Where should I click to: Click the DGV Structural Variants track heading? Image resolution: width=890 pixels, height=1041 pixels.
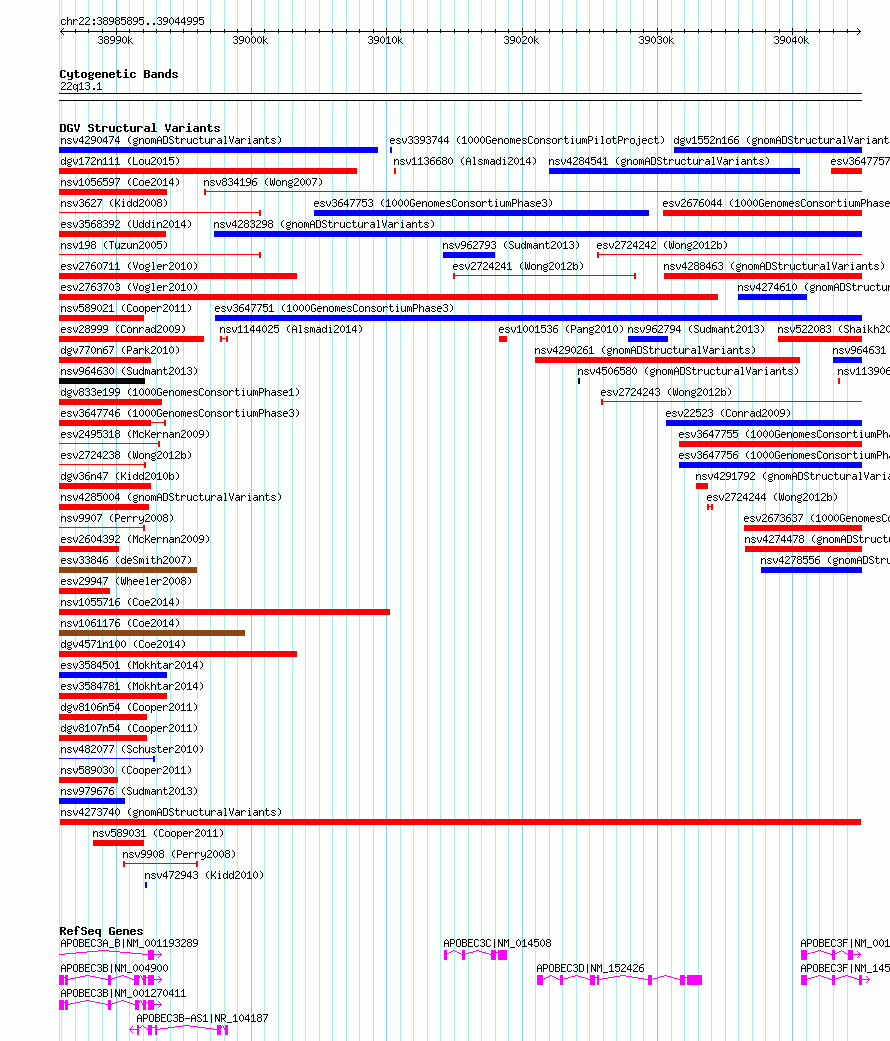[x=139, y=128]
